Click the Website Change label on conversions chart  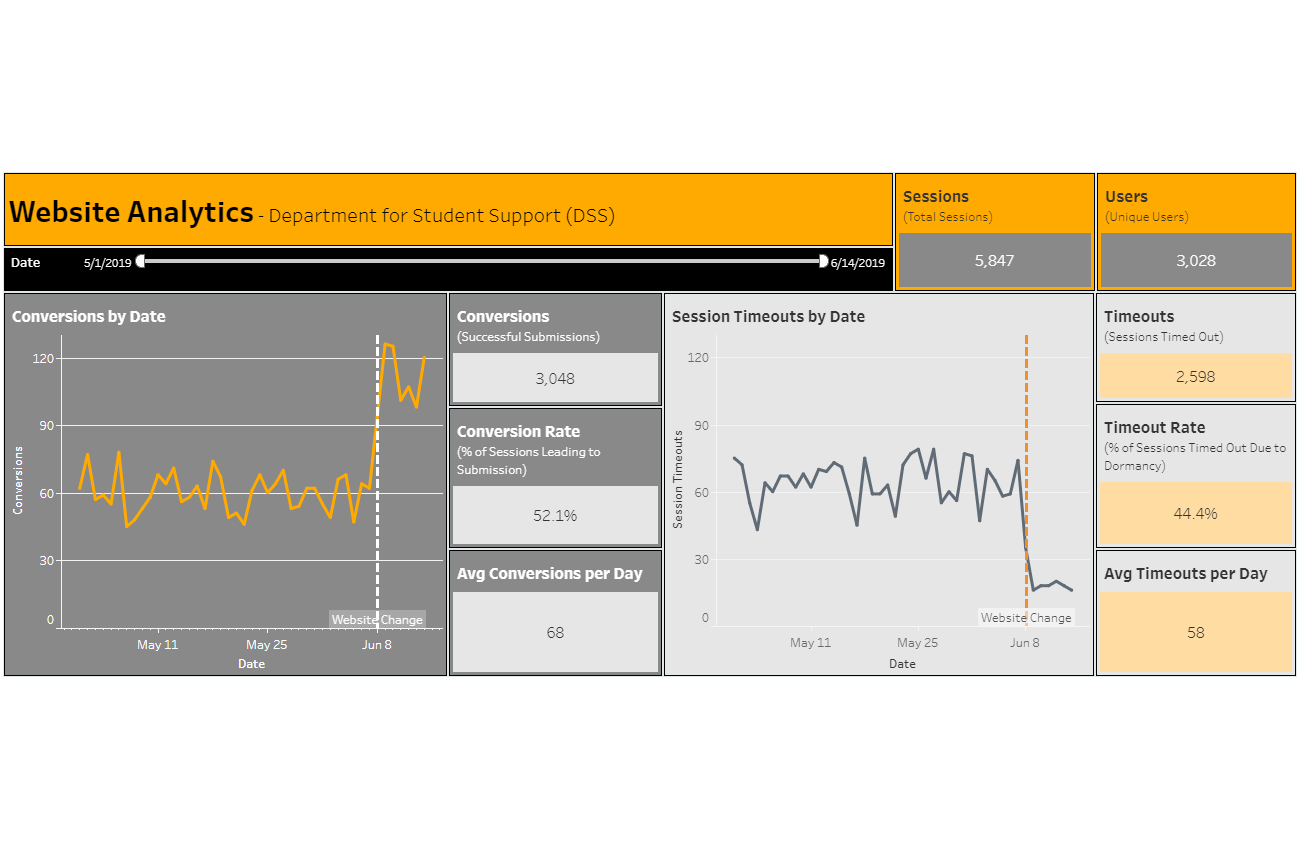(x=377, y=619)
